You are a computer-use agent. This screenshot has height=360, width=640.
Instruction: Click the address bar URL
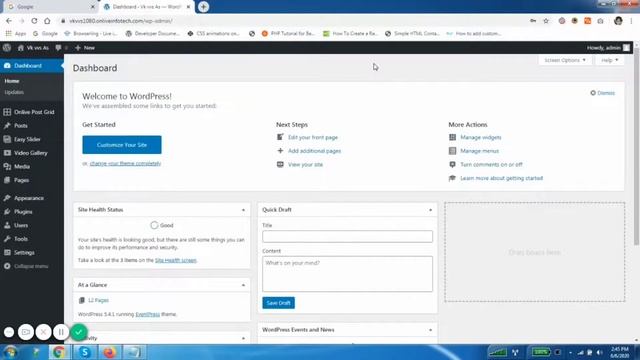click(120, 21)
